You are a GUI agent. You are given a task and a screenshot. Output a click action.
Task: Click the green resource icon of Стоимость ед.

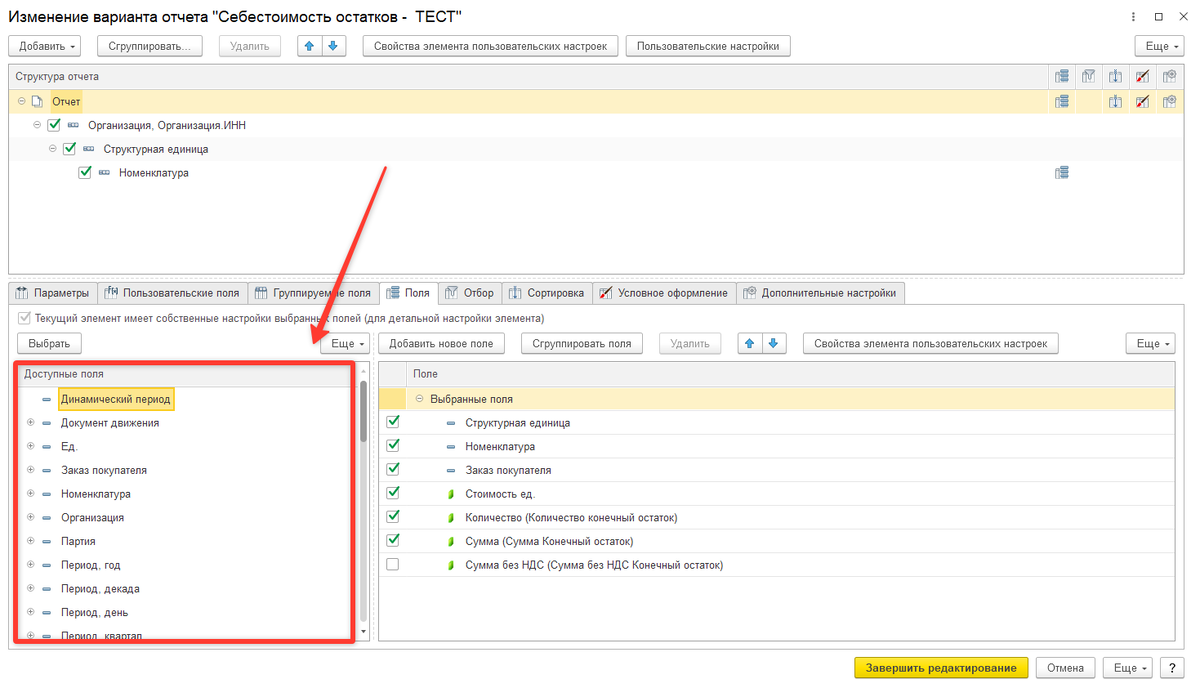451,494
